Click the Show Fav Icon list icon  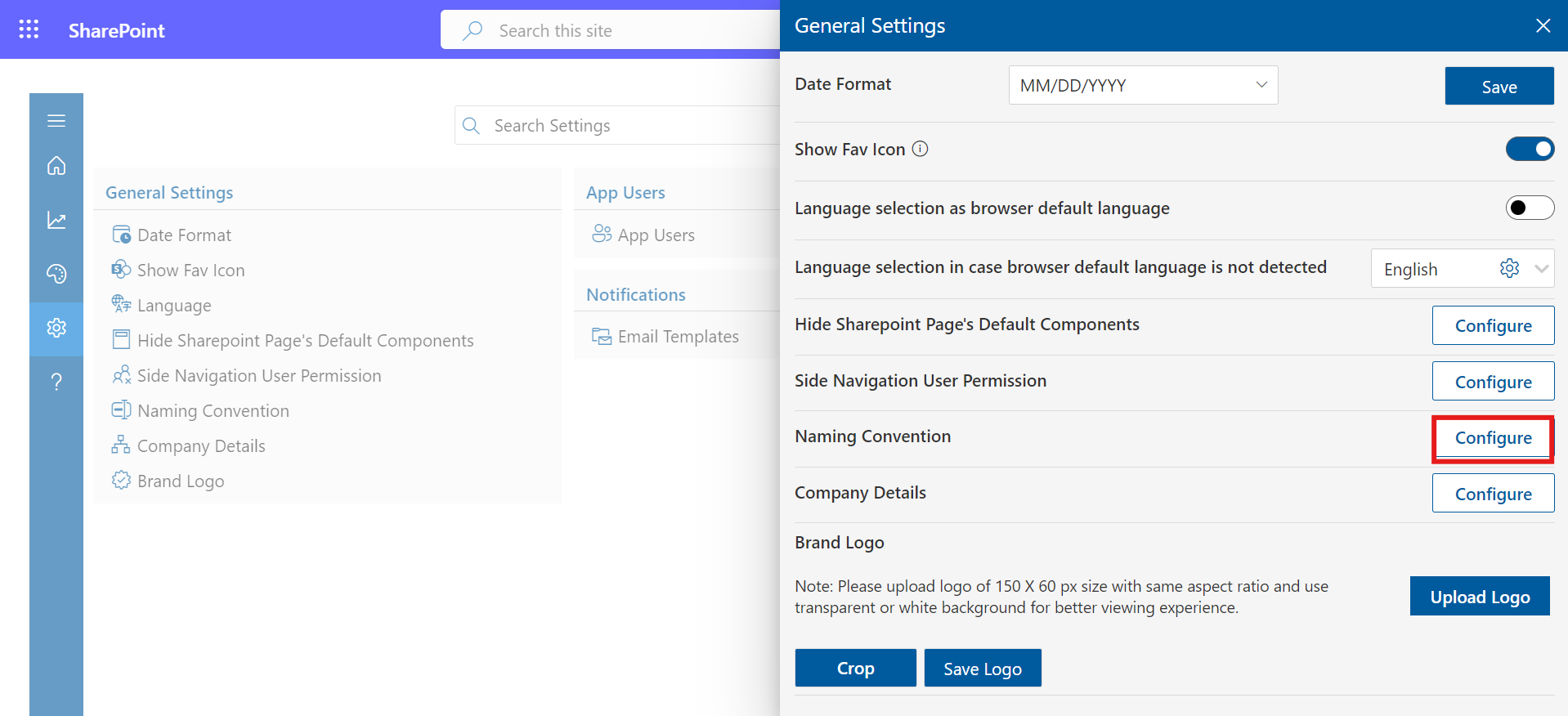[x=121, y=269]
